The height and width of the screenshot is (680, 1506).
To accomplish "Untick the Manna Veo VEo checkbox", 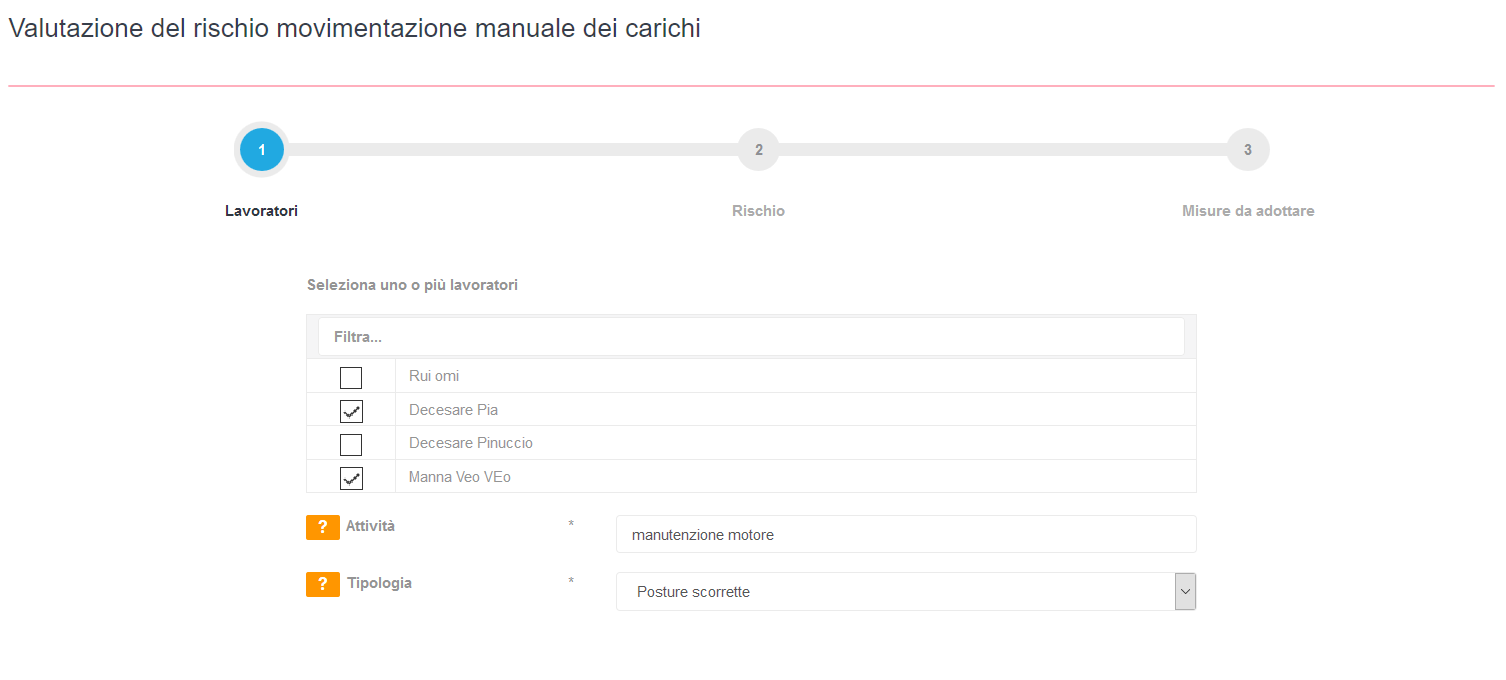I will pyautogui.click(x=351, y=478).
